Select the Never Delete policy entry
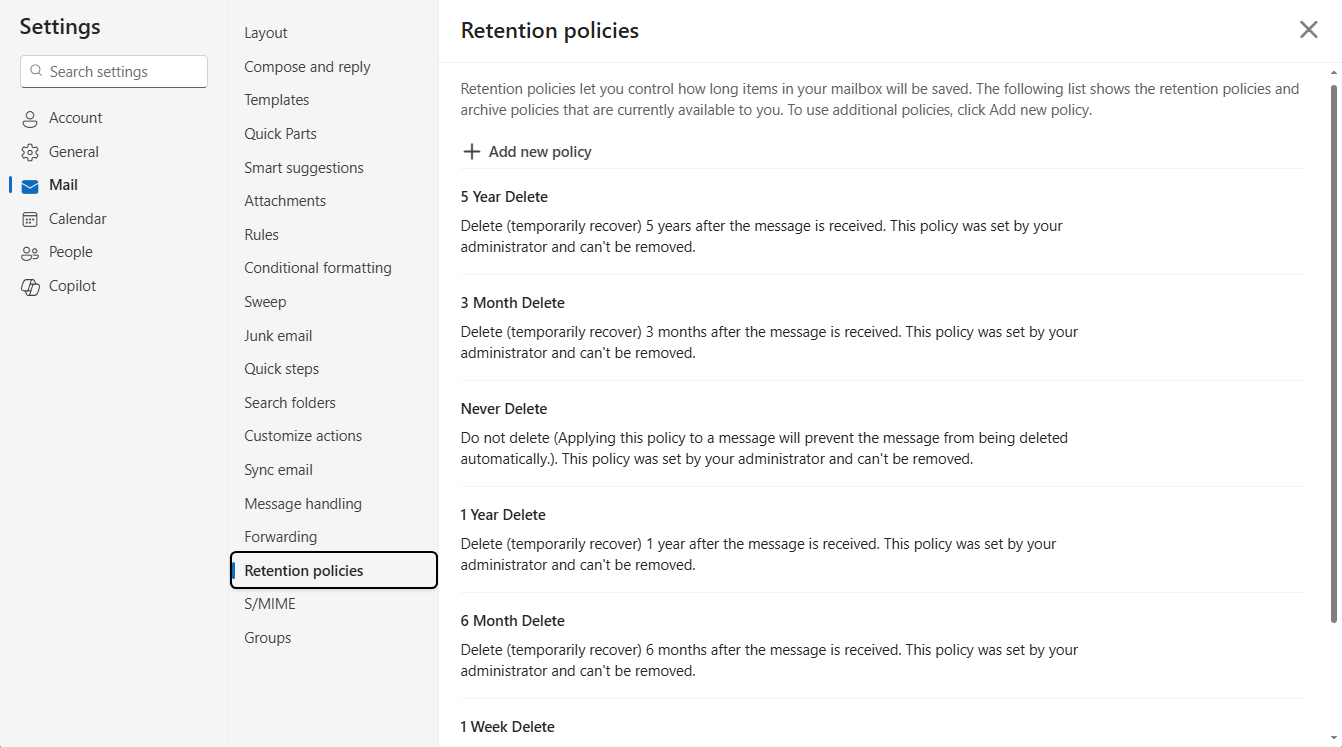This screenshot has width=1342, height=747. pyautogui.click(x=504, y=409)
